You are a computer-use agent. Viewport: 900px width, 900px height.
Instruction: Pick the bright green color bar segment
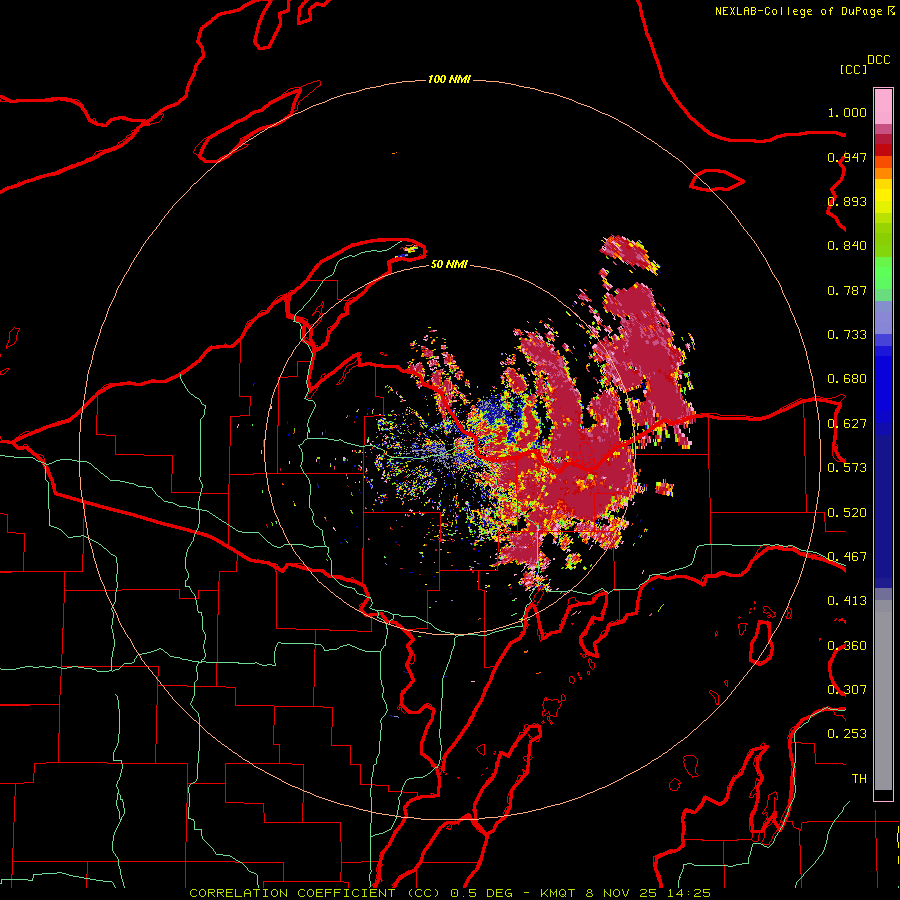883,273
